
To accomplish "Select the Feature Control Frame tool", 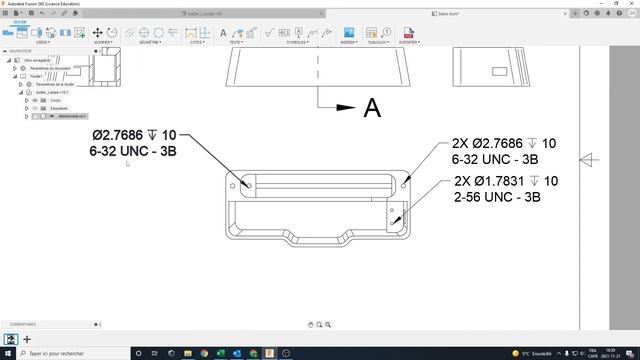I will (x=284, y=33).
